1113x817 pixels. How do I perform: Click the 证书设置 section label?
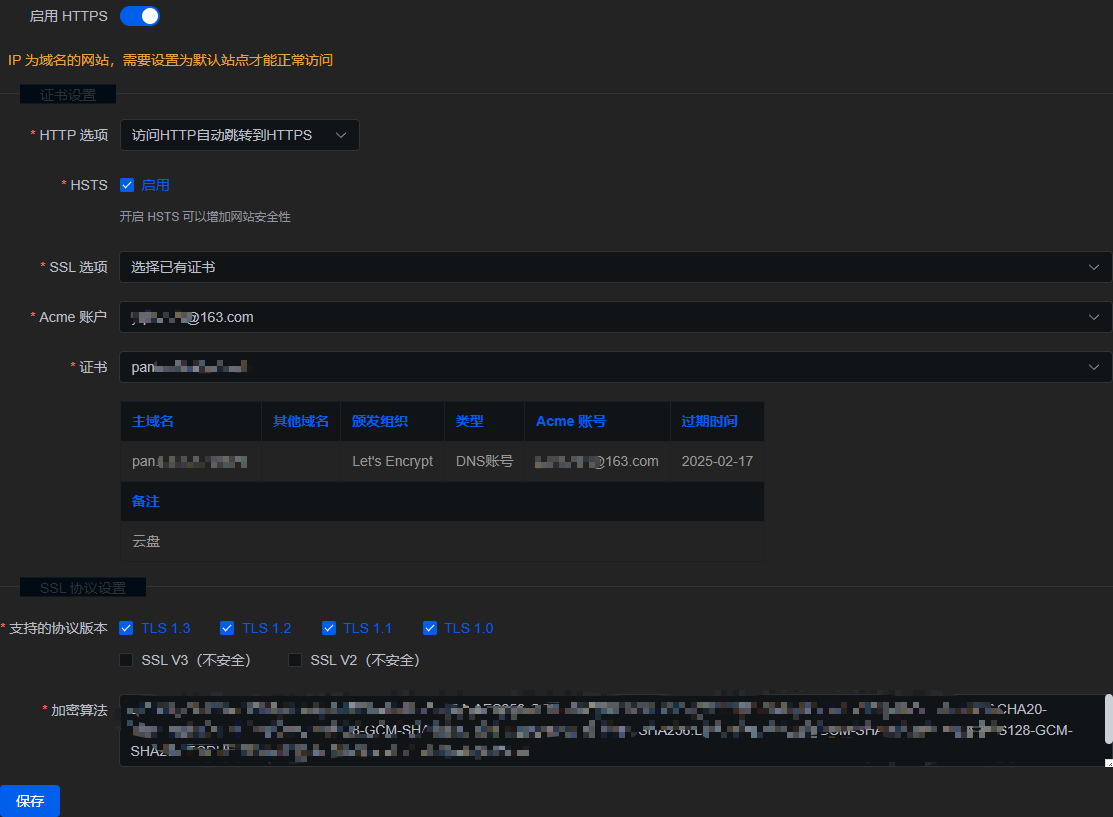(x=67, y=94)
